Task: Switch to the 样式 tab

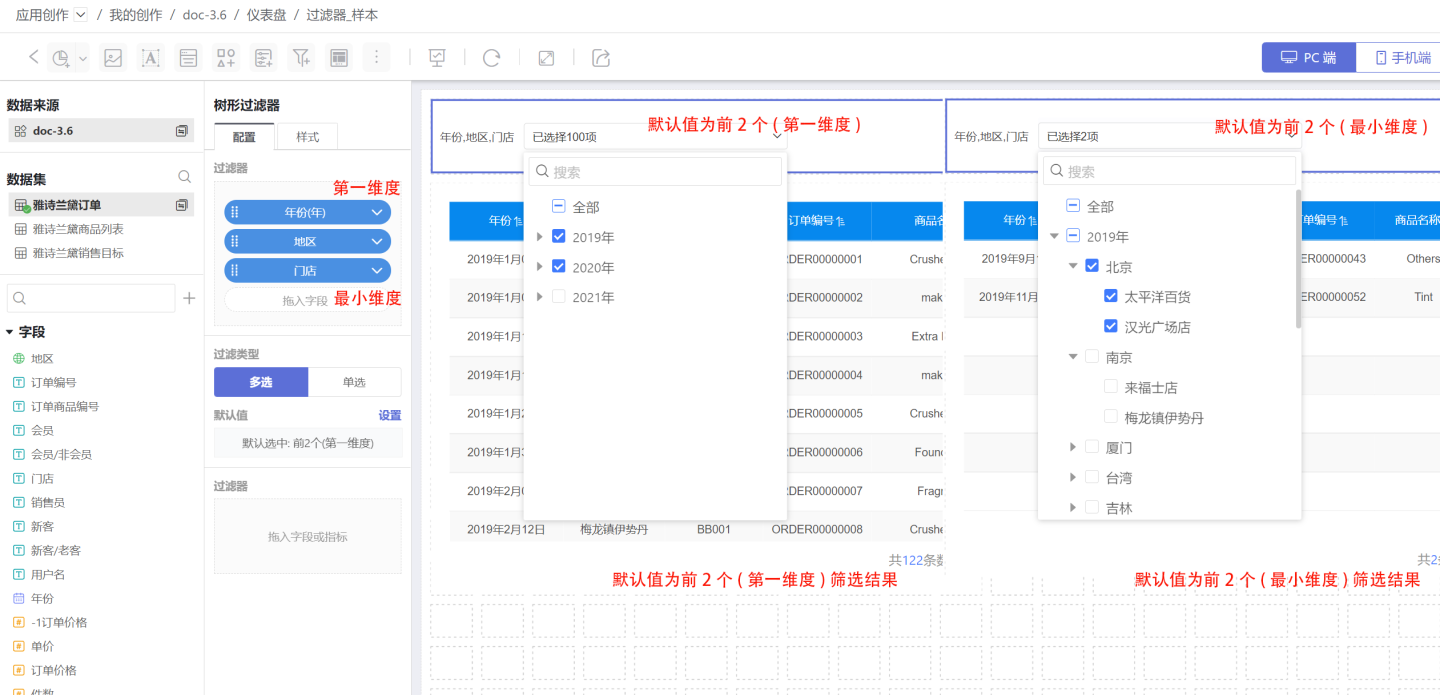Action: (x=307, y=137)
